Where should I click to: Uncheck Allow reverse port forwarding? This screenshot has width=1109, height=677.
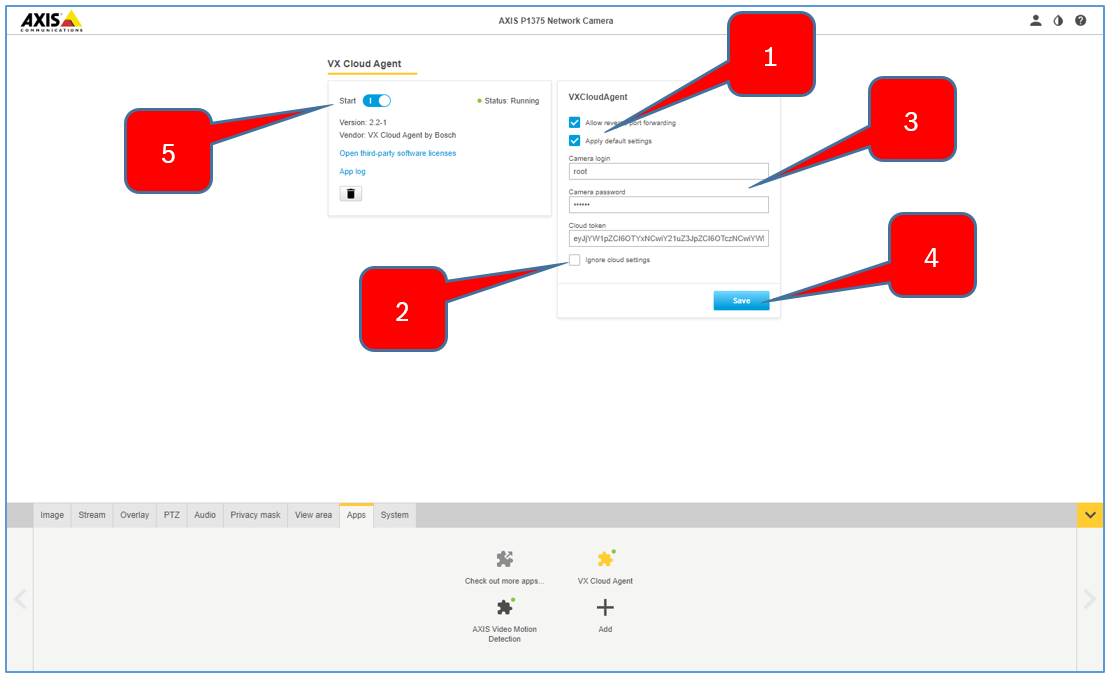(x=575, y=123)
